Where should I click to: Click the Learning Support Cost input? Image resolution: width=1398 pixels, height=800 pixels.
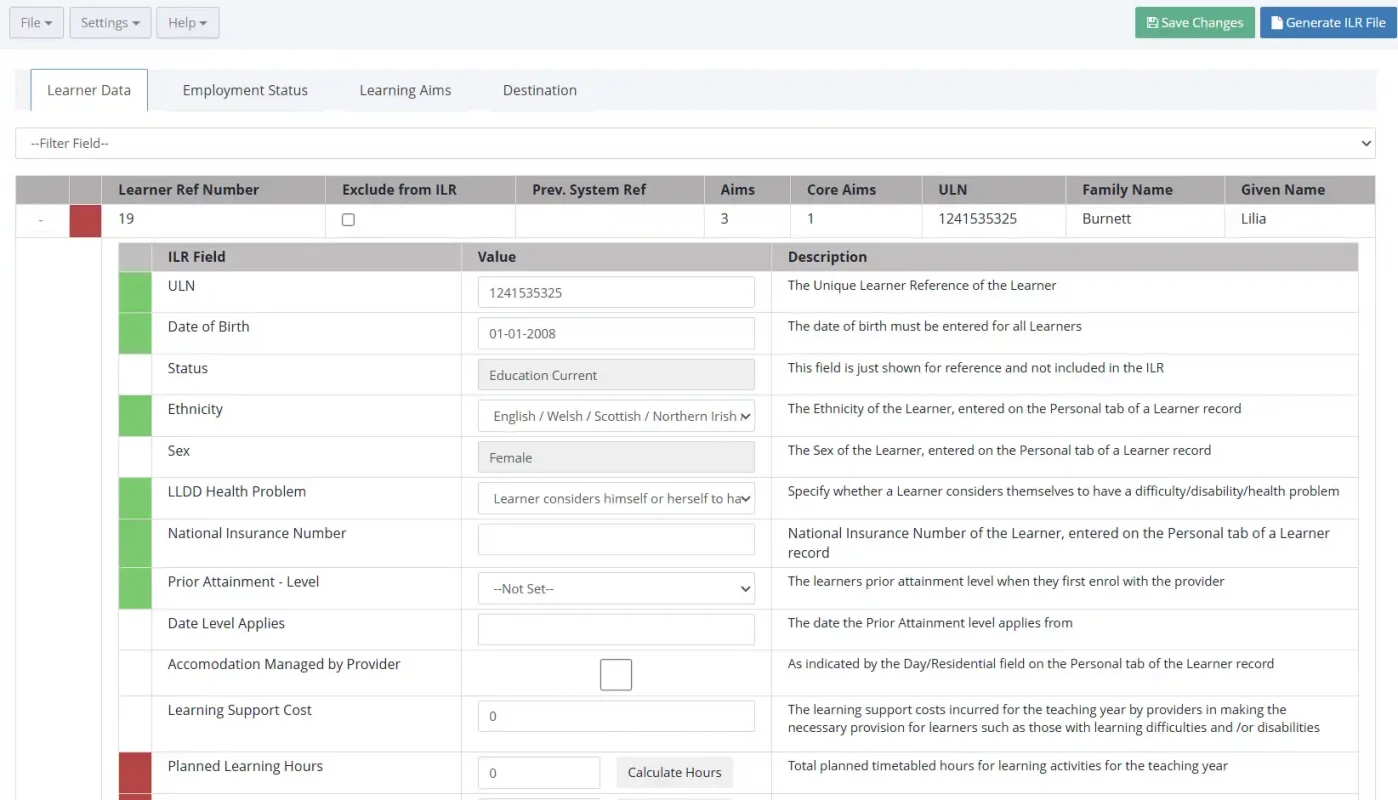(616, 716)
